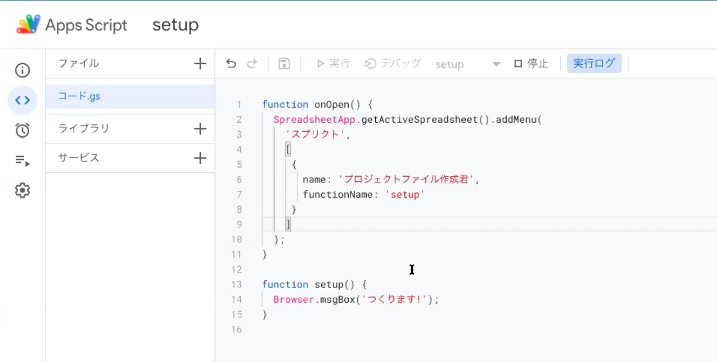Click the project title setup
The height and width of the screenshot is (362, 717).
pyautogui.click(x=176, y=25)
